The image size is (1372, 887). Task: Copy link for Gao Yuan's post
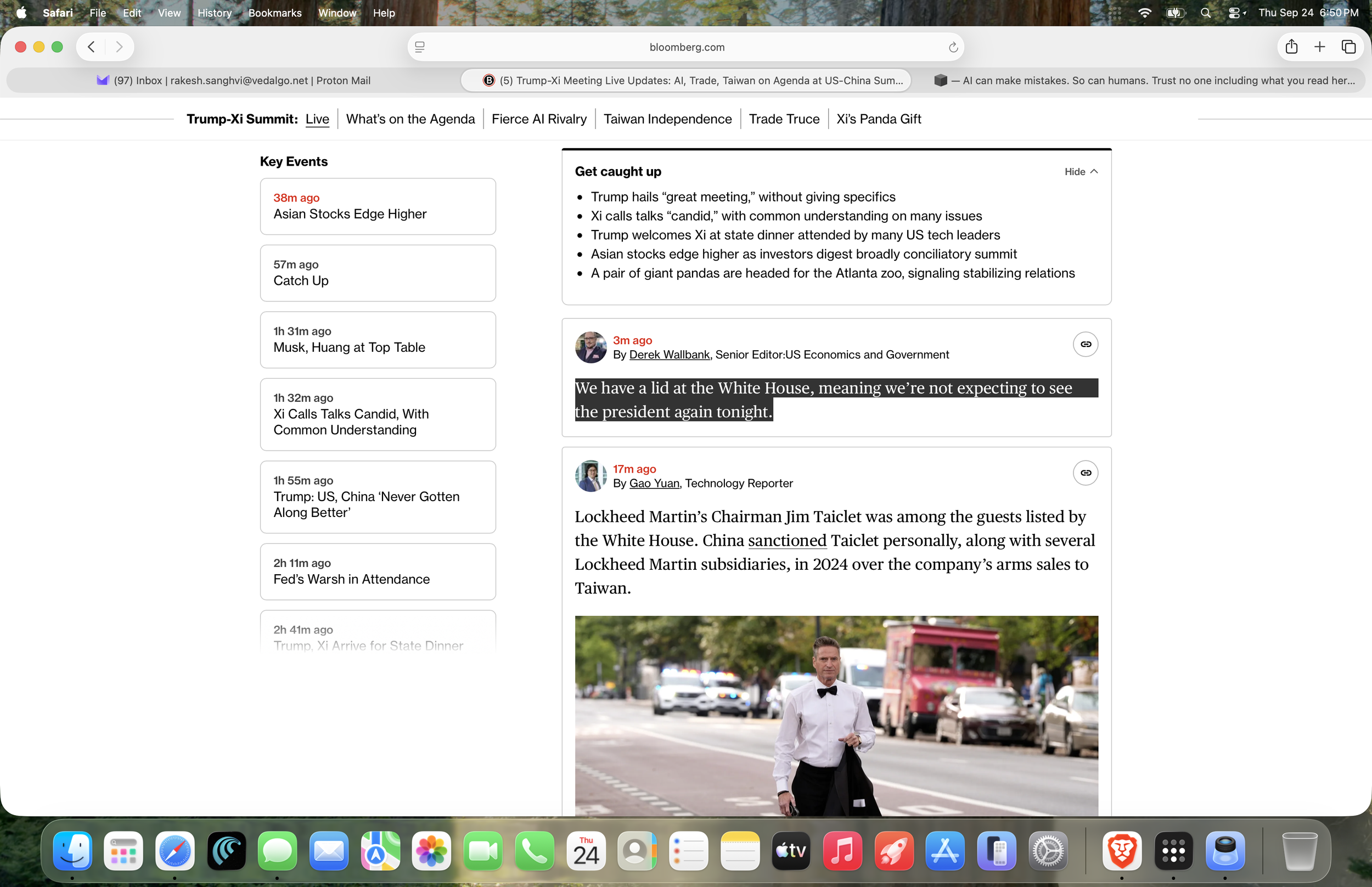tap(1086, 473)
